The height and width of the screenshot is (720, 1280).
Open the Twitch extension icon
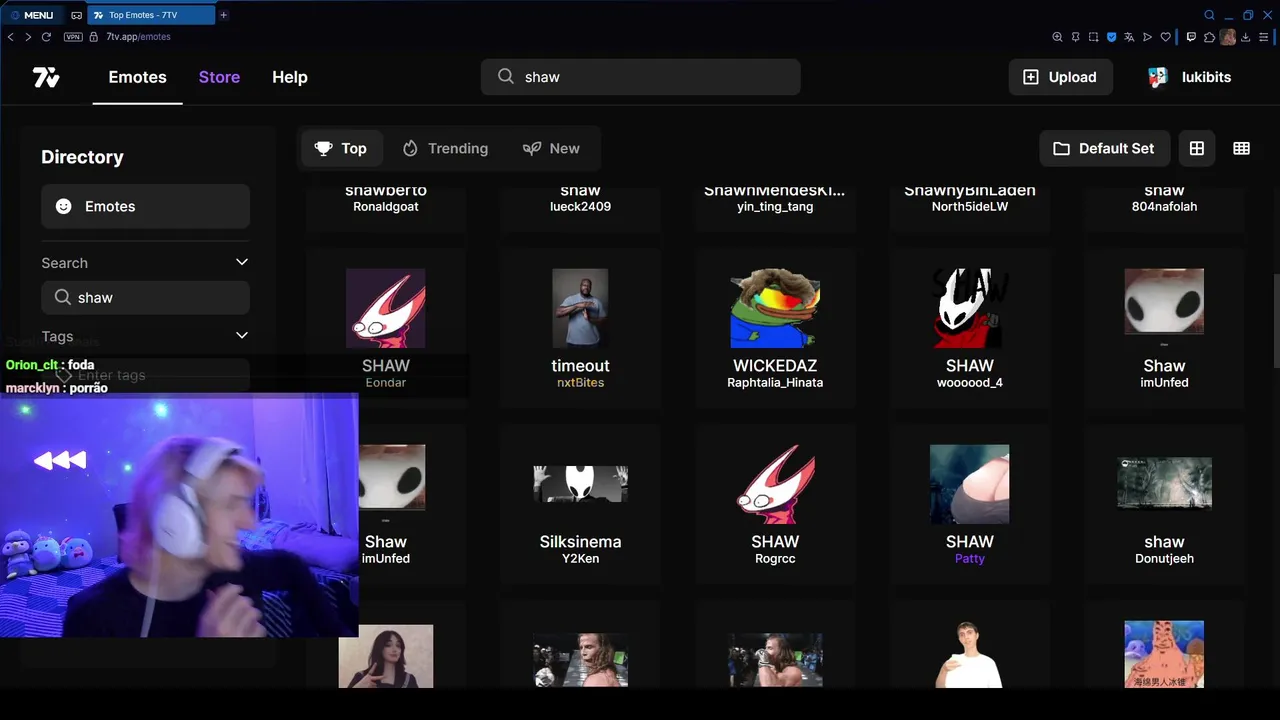tap(1191, 37)
